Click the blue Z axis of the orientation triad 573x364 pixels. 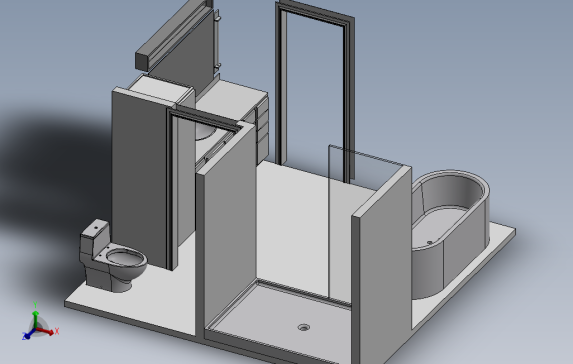point(29,334)
